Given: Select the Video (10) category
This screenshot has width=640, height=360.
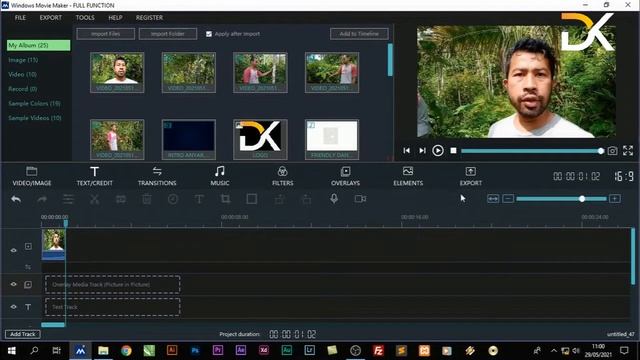Looking at the screenshot, I should click(x=22, y=74).
